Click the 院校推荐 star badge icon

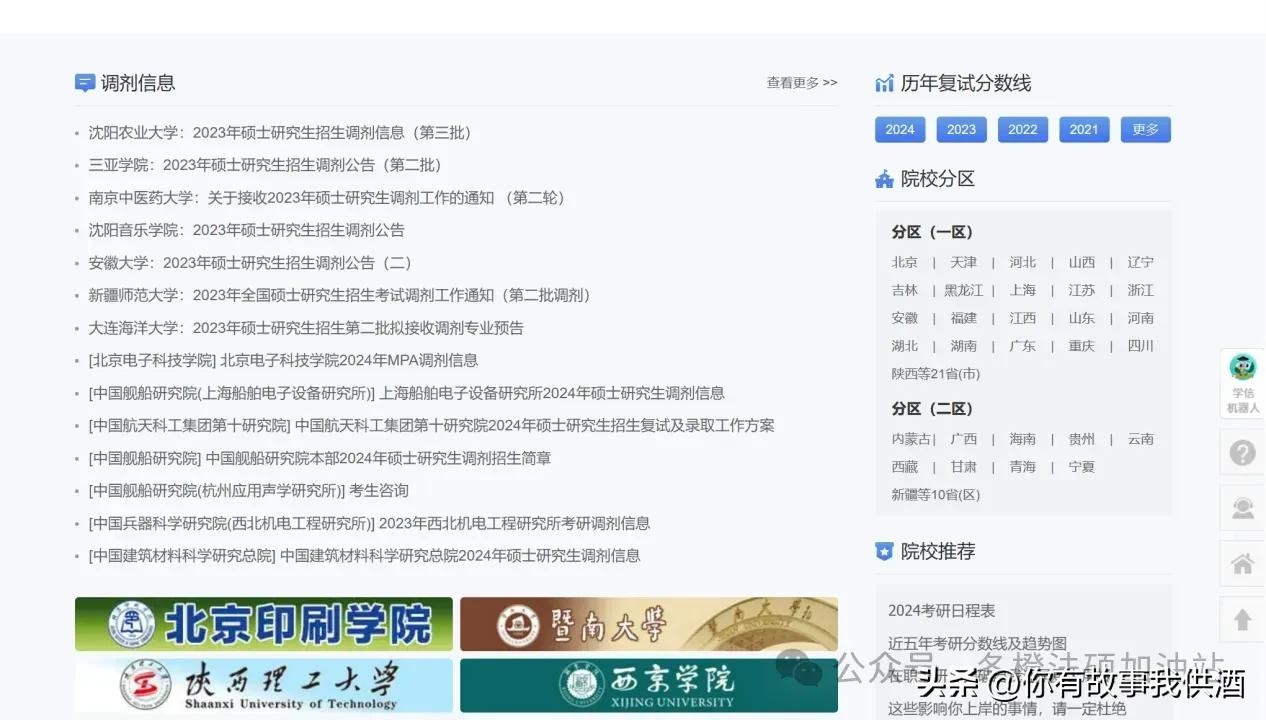(x=884, y=551)
